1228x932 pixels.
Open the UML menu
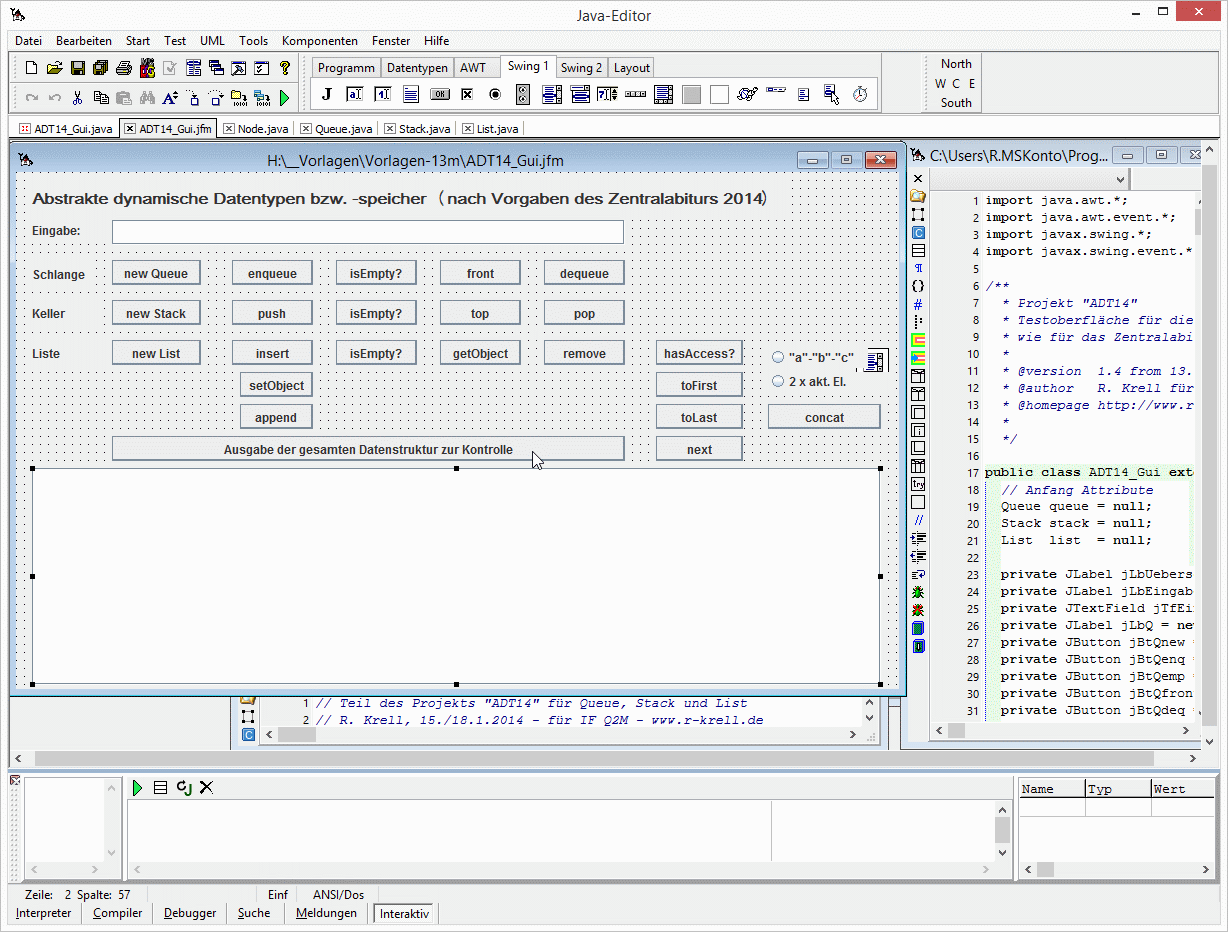212,41
